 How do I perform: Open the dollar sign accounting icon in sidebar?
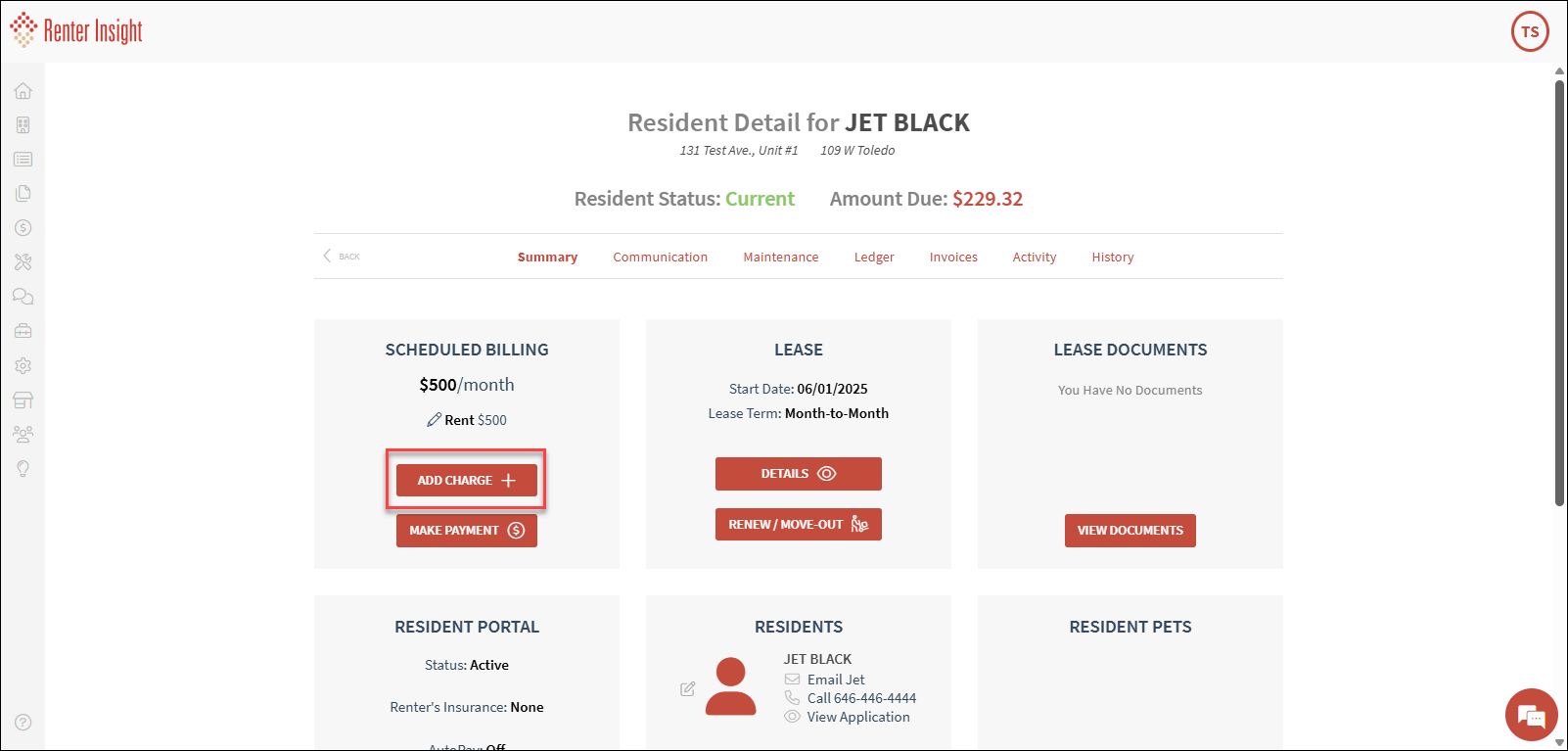(23, 228)
